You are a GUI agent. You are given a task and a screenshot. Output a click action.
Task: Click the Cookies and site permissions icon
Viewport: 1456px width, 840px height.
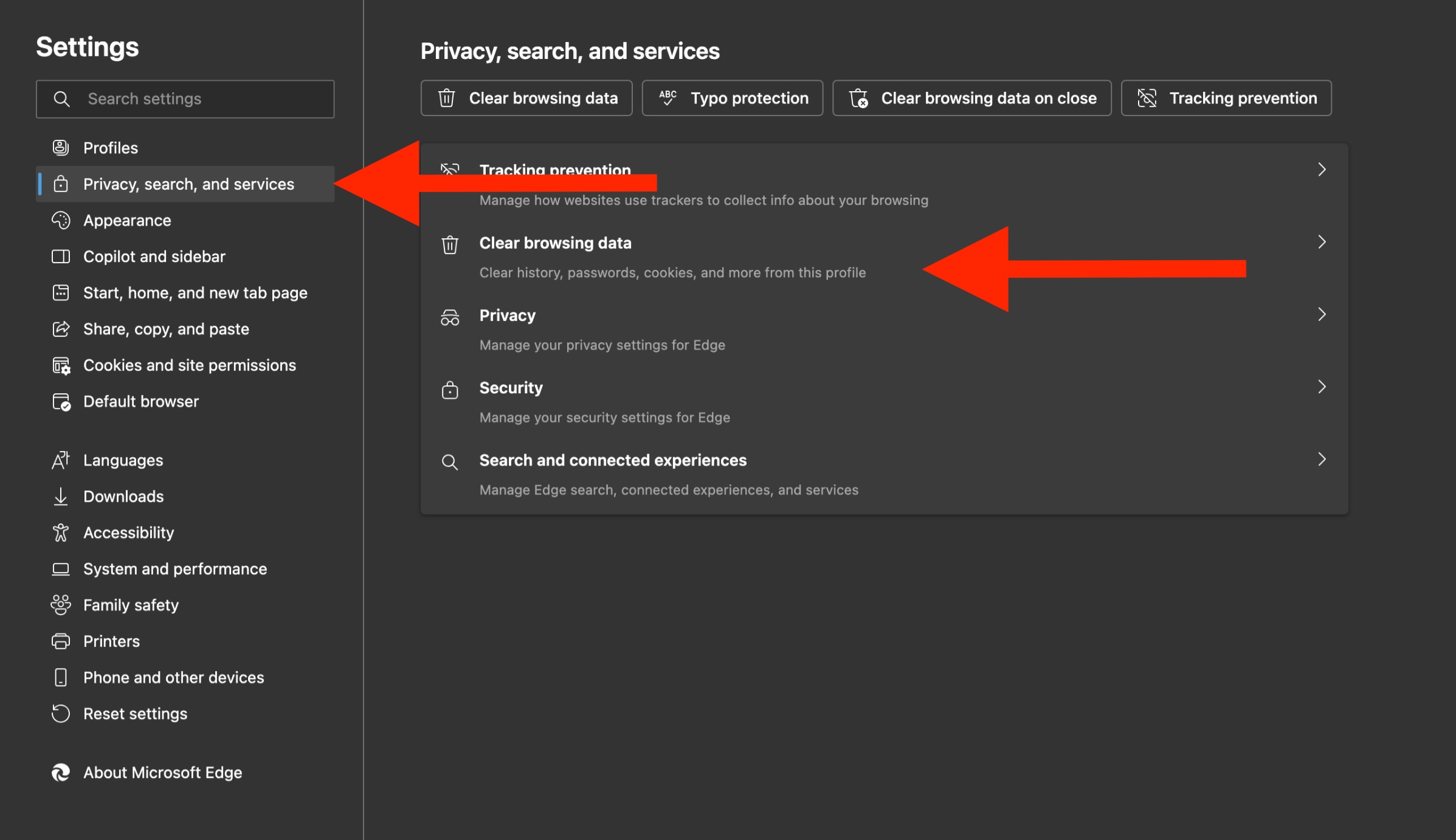click(61, 365)
